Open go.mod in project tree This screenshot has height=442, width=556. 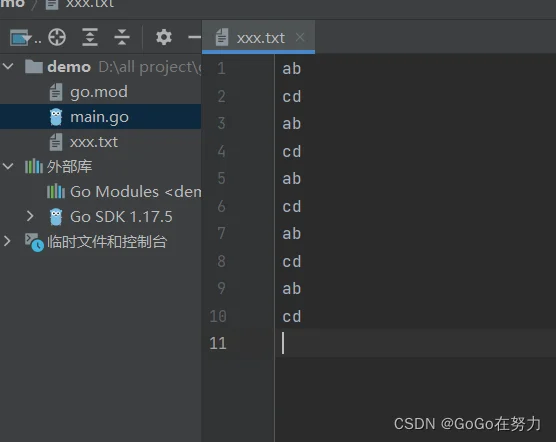(x=99, y=92)
